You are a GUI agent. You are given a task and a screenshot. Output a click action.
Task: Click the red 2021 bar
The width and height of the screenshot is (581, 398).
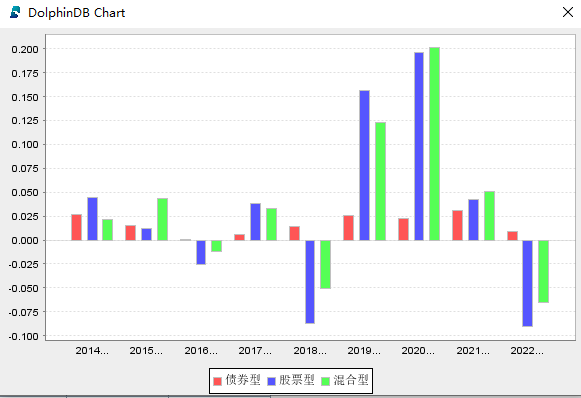[x=458, y=225]
